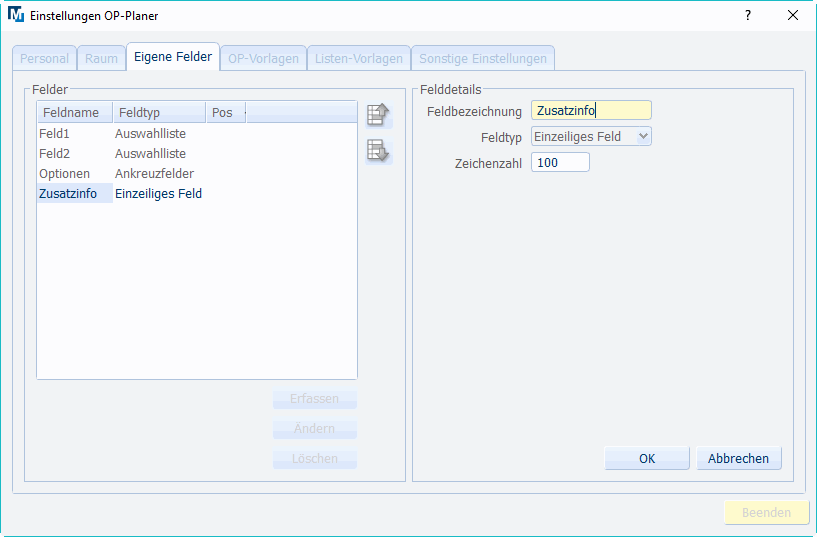Click the Erfassen button
Image resolution: width=817 pixels, height=537 pixels.
(315, 399)
